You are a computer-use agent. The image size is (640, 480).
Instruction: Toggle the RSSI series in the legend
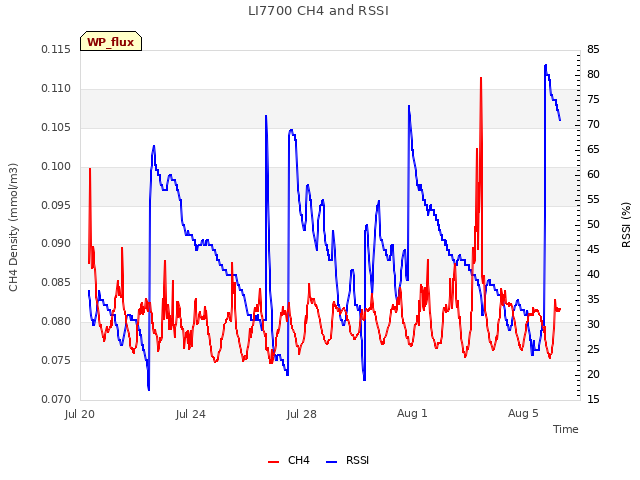347,460
